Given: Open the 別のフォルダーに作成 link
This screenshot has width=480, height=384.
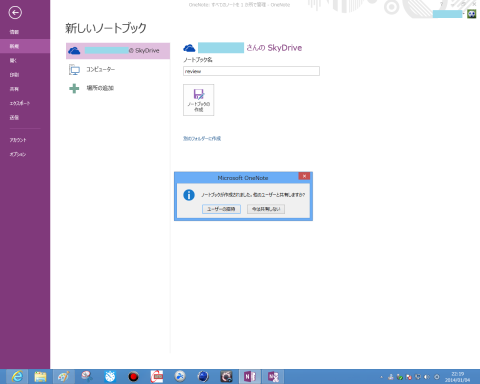Looking at the screenshot, I should pos(202,138).
